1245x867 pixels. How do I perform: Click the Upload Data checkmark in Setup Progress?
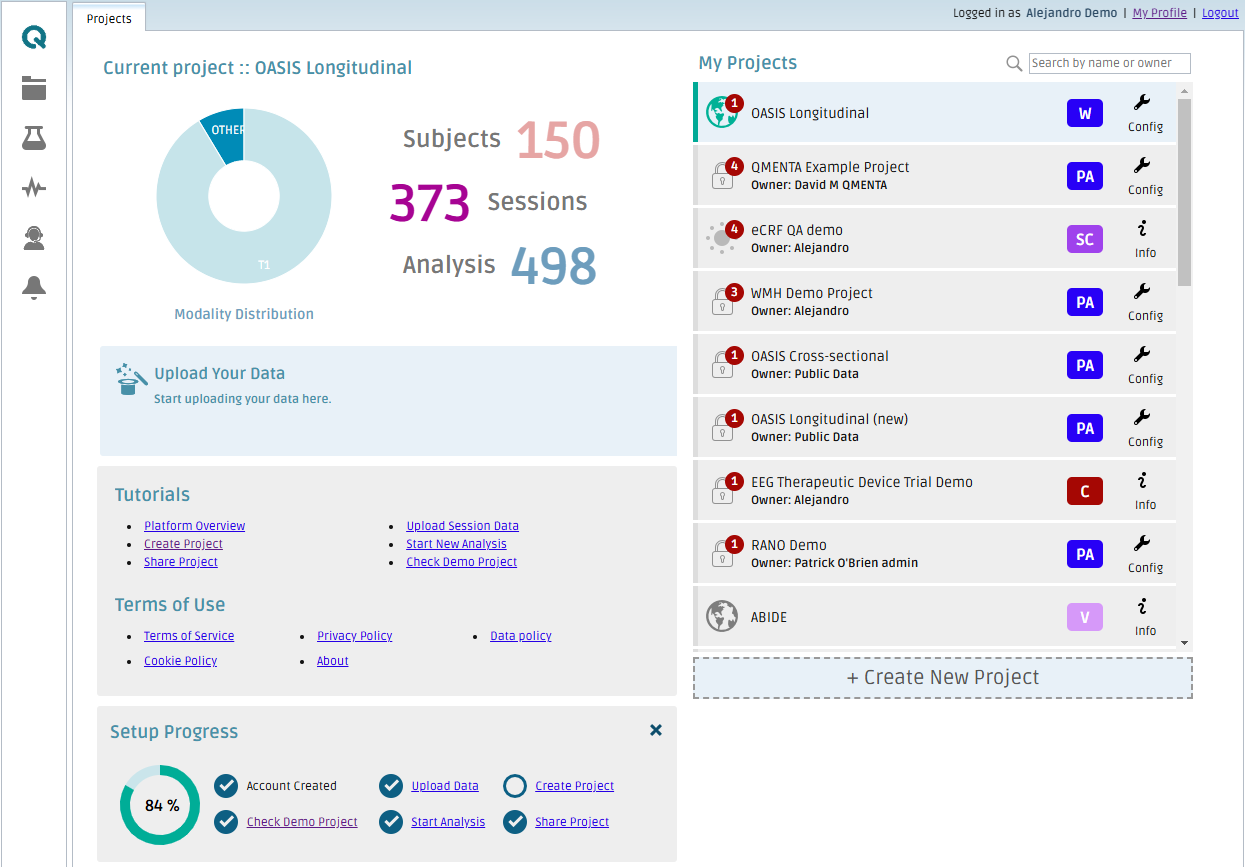[391, 786]
